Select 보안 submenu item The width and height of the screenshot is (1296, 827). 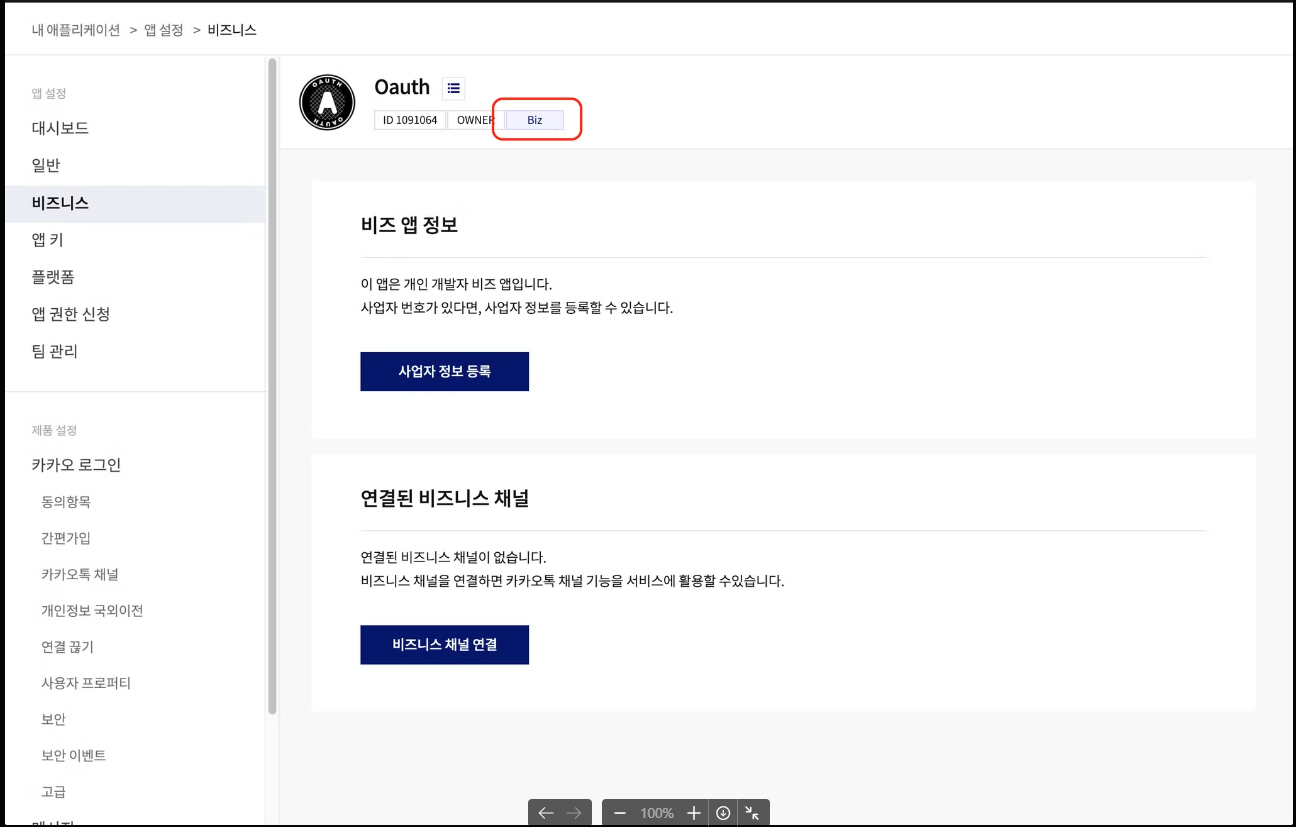[x=53, y=719]
